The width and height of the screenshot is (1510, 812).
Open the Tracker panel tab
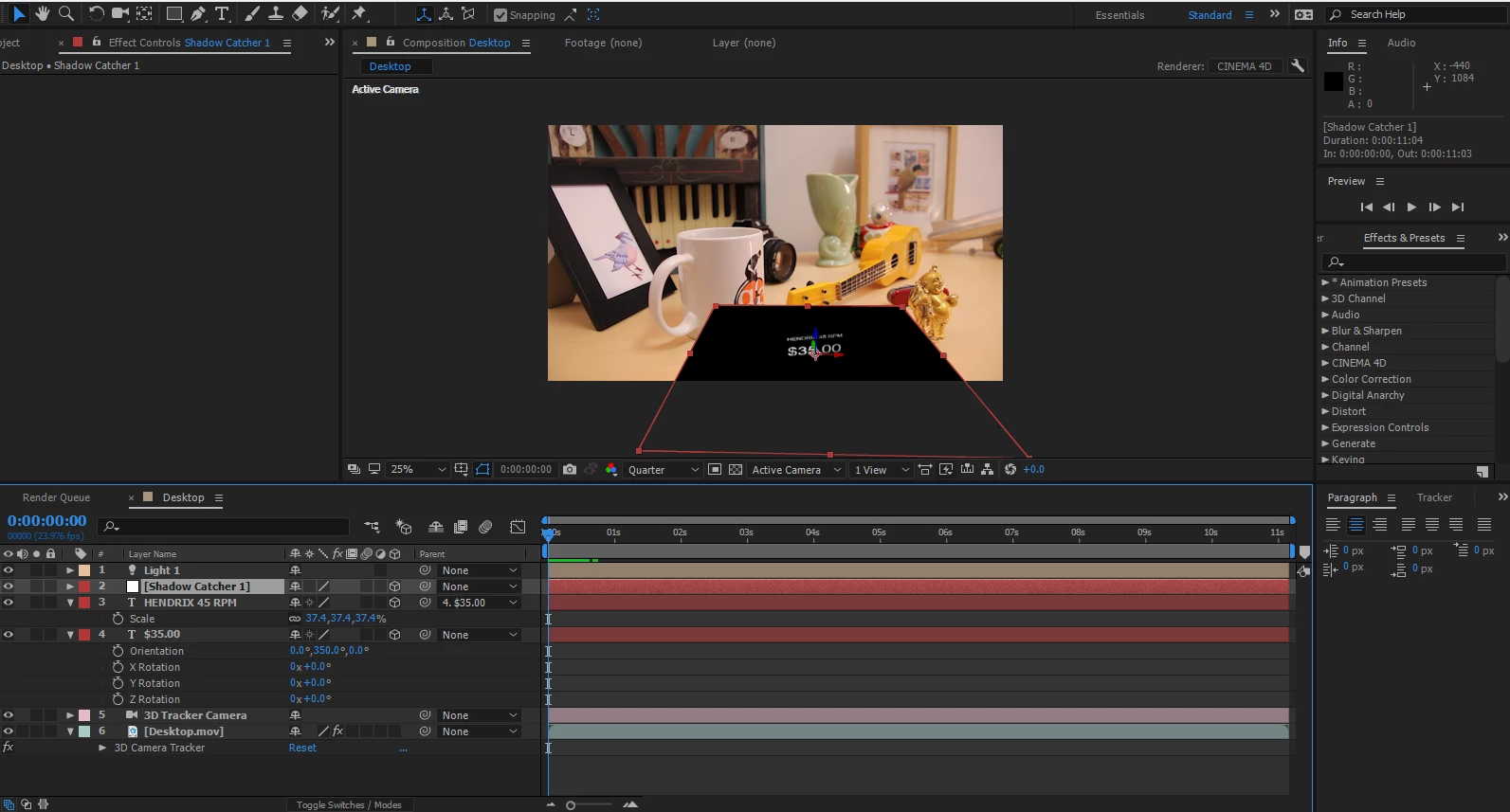coord(1434,497)
